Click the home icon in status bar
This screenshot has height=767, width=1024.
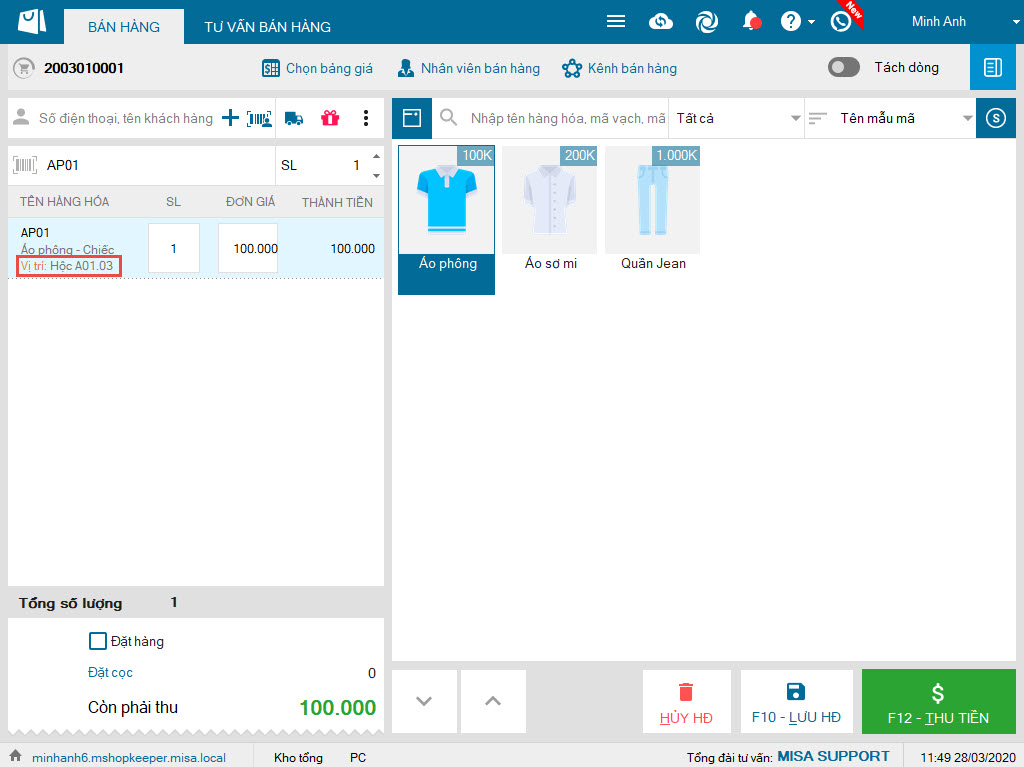pyautogui.click(x=16, y=755)
